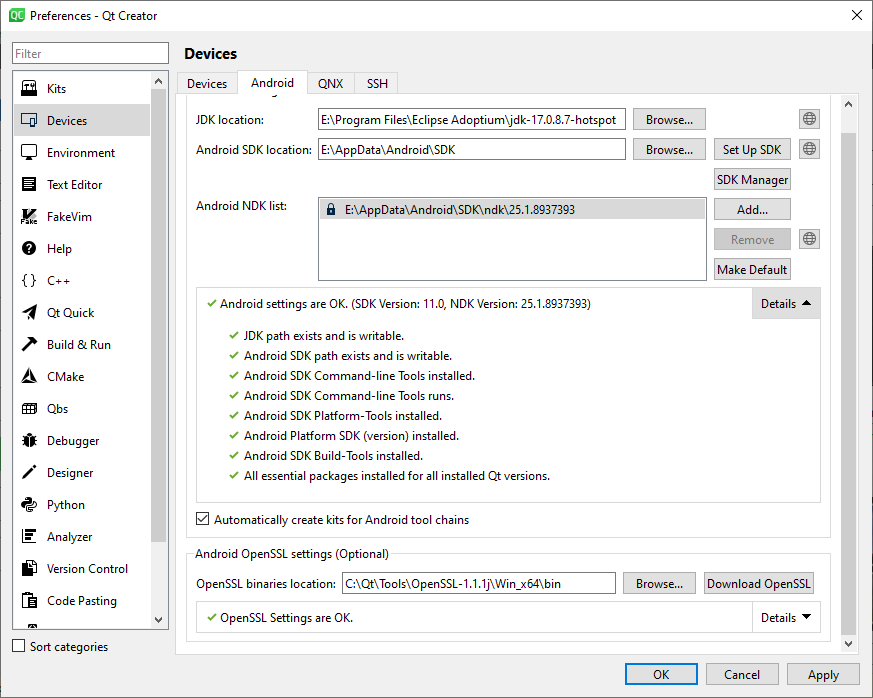873x698 pixels.
Task: Switch to the SSH tab
Action: point(377,84)
